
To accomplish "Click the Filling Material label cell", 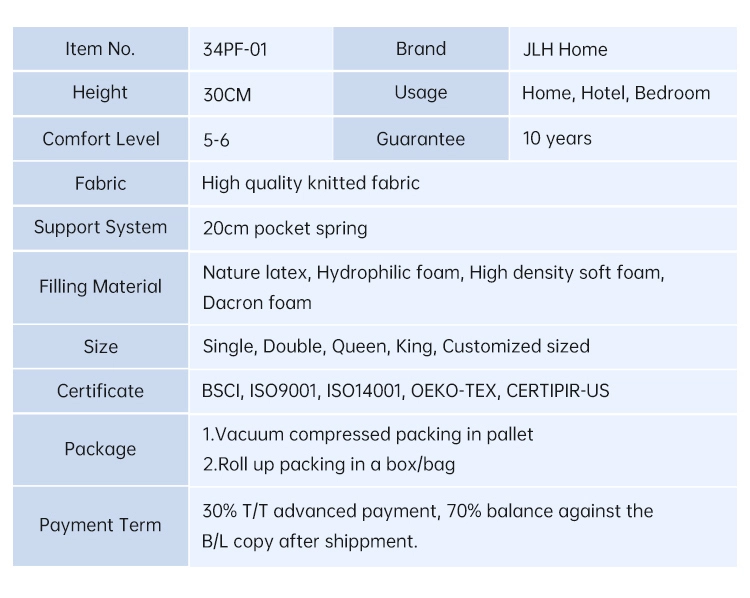I will (x=100, y=288).
